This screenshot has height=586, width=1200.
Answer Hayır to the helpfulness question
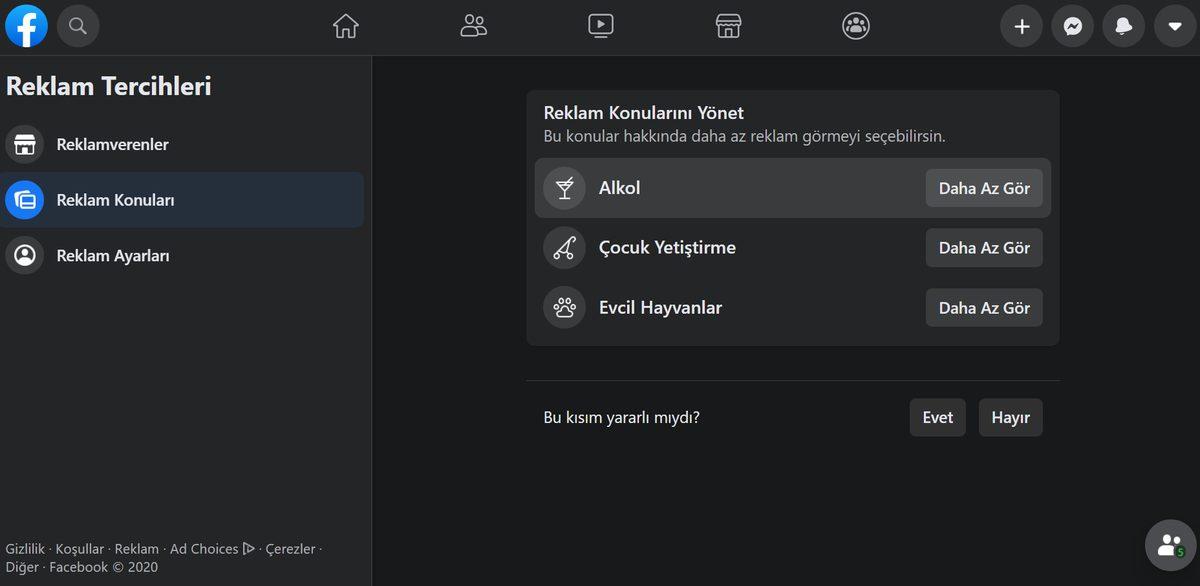pos(1010,417)
